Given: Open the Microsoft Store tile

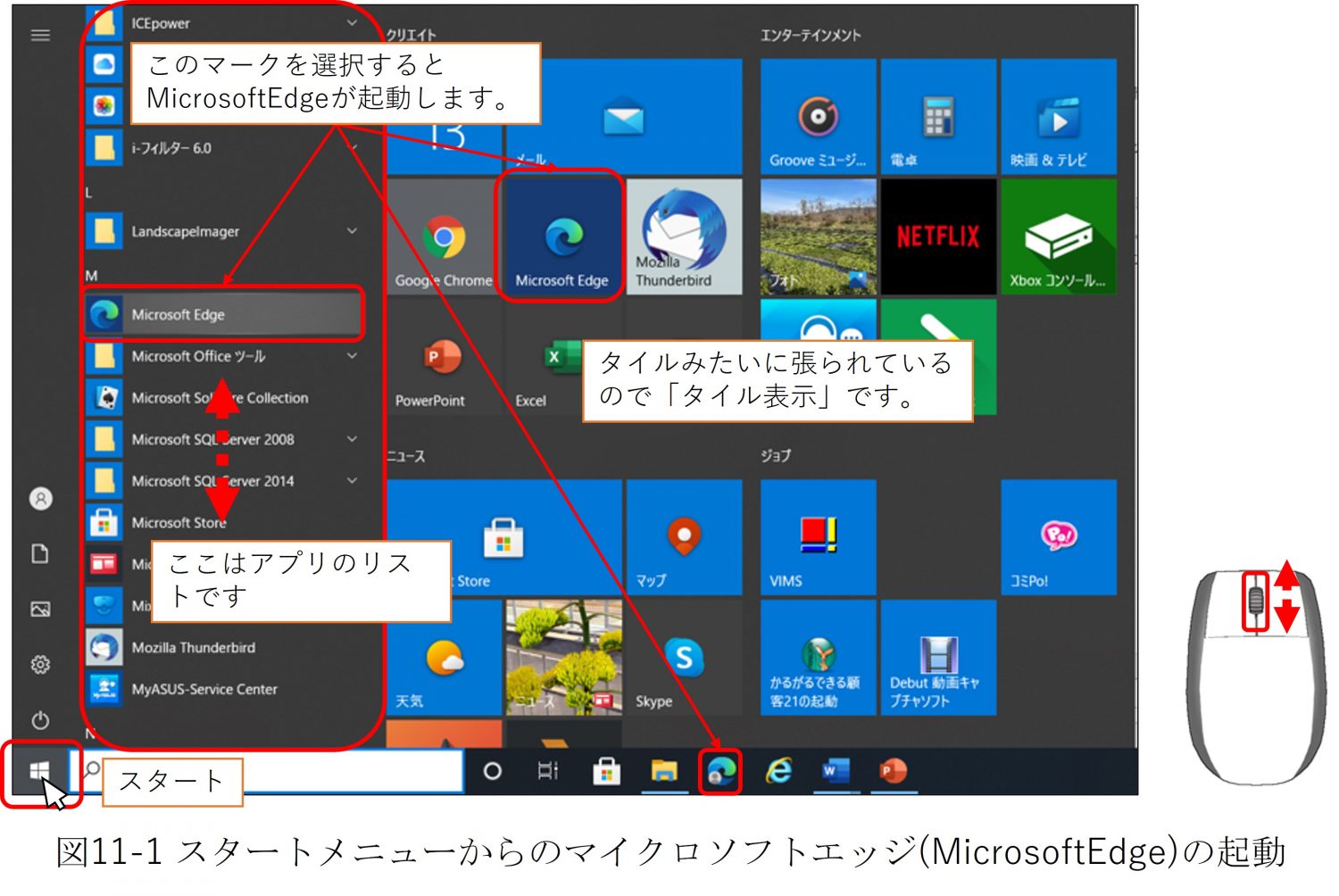Looking at the screenshot, I should point(503,537).
